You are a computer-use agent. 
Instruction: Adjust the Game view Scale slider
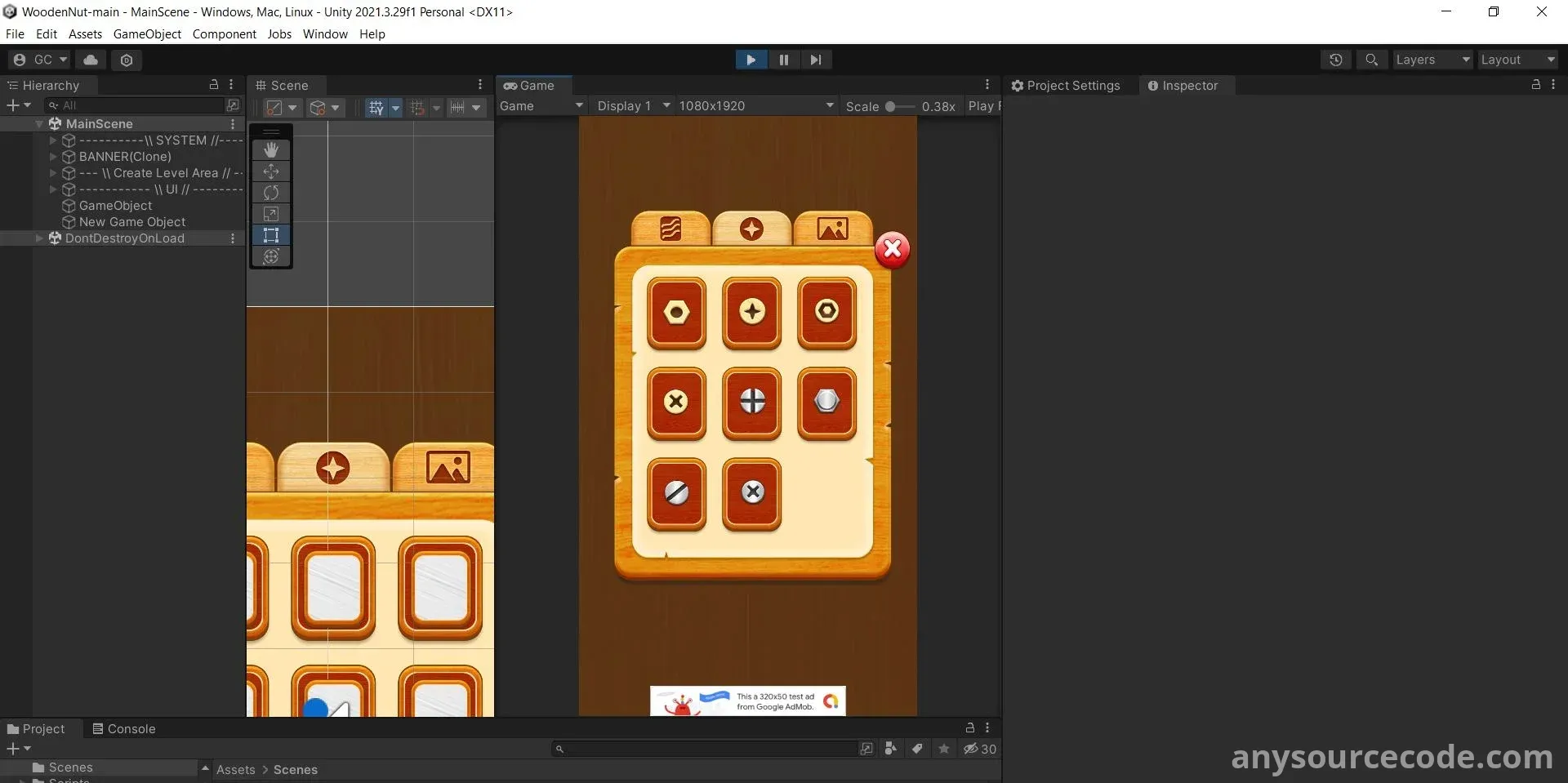(892, 106)
